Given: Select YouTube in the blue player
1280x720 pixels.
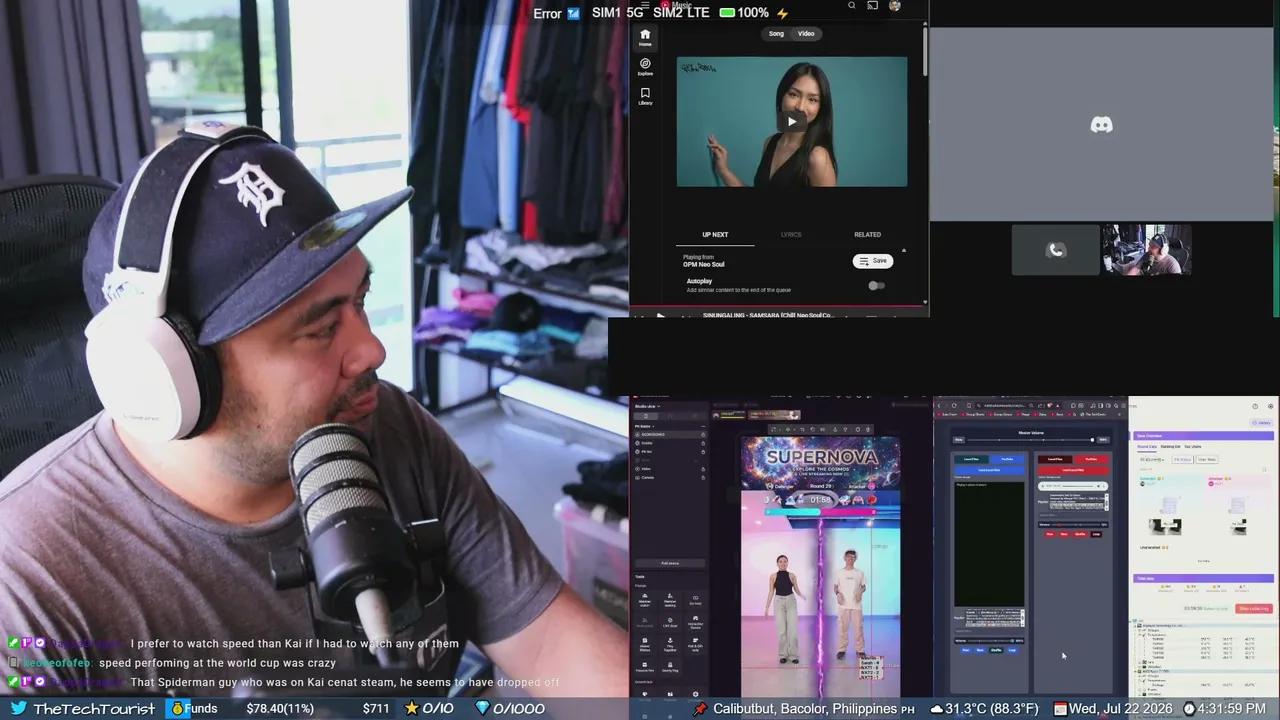Looking at the screenshot, I should tap(1007, 459).
